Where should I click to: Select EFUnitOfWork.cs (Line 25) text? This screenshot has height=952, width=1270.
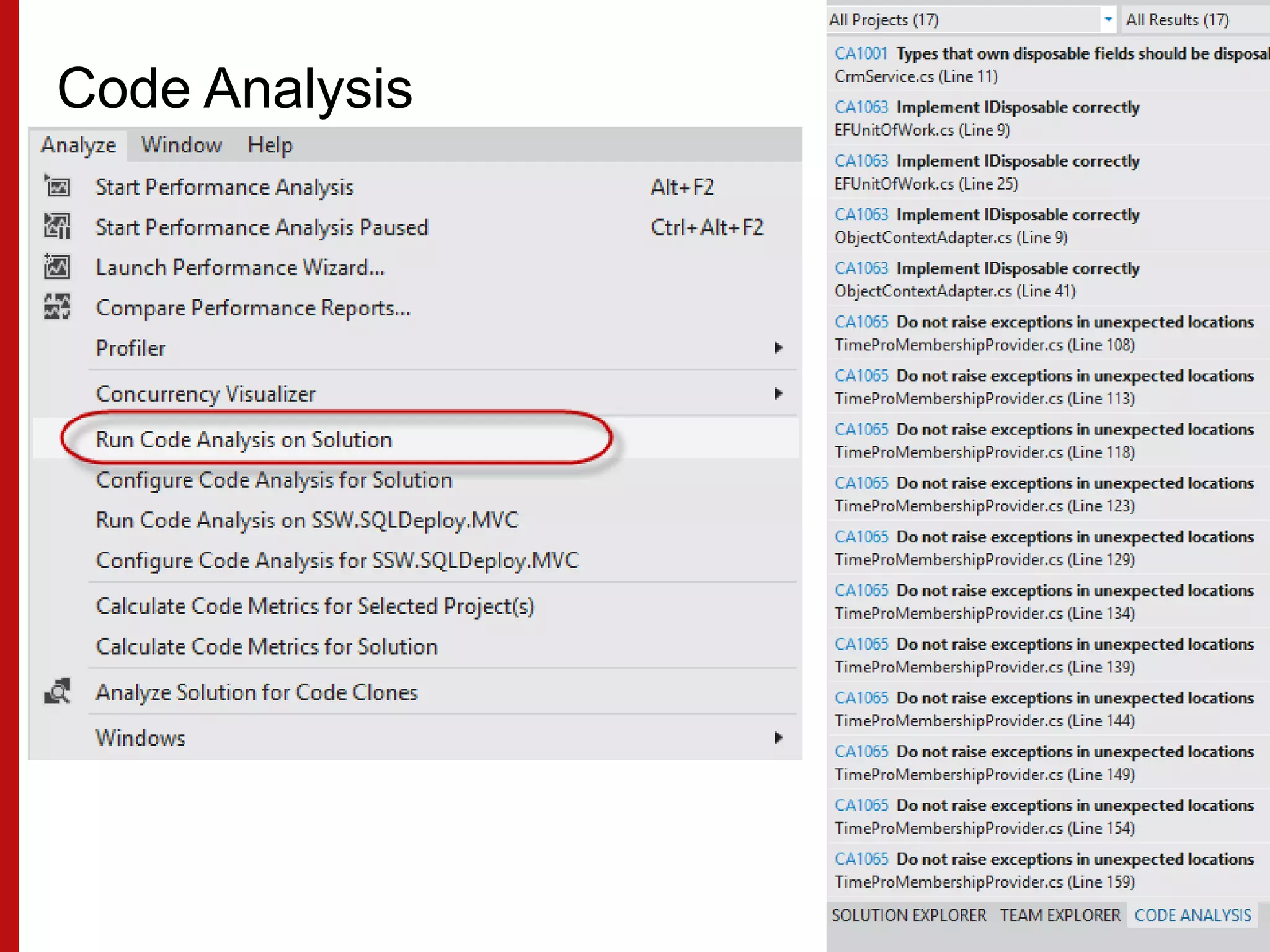[926, 183]
